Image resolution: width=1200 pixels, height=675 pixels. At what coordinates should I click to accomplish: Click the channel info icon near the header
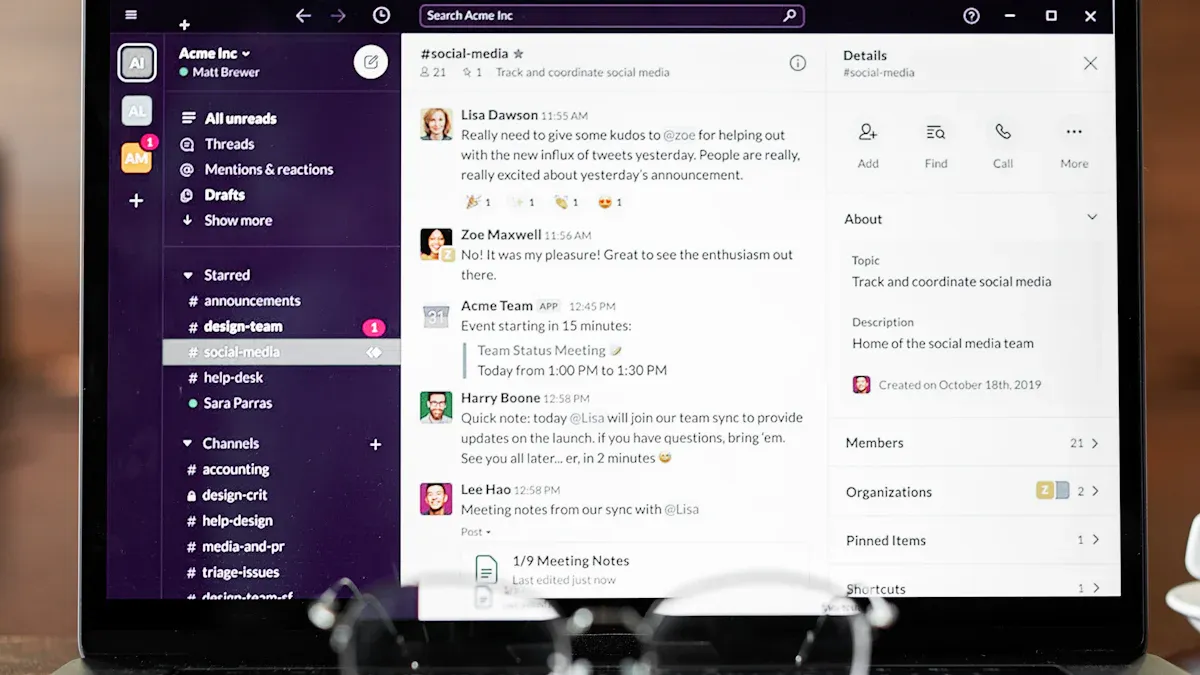point(798,62)
